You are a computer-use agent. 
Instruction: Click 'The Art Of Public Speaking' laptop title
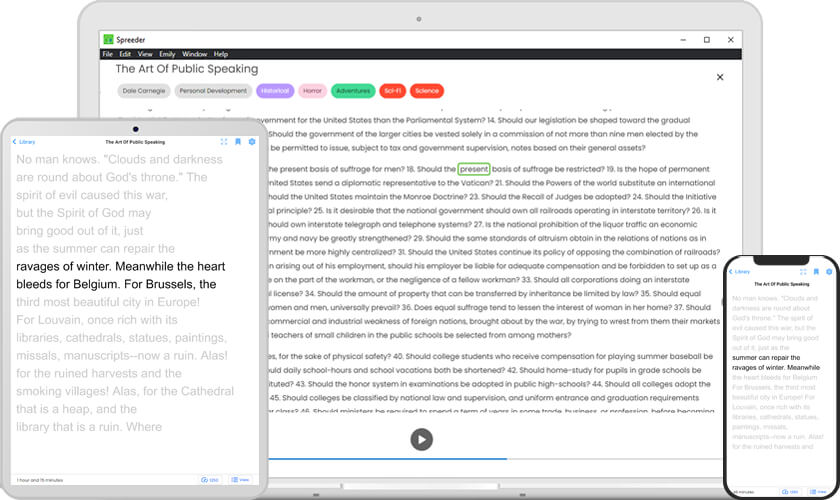(186, 69)
